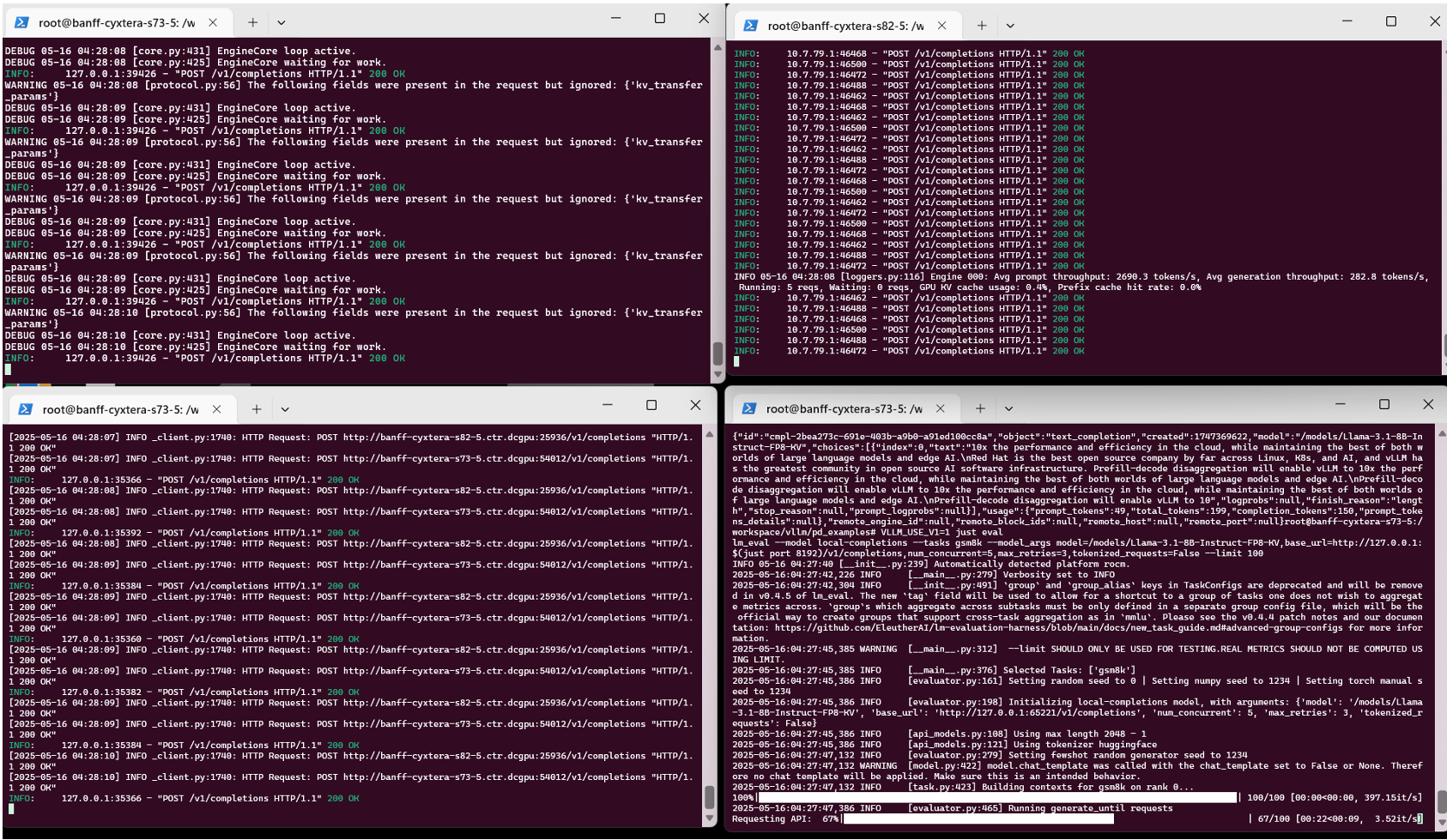1447x840 pixels.
Task: Select the root@banff-cyxtera-s73-5 tab showing EngineCore debug logs
Action: pos(118,22)
